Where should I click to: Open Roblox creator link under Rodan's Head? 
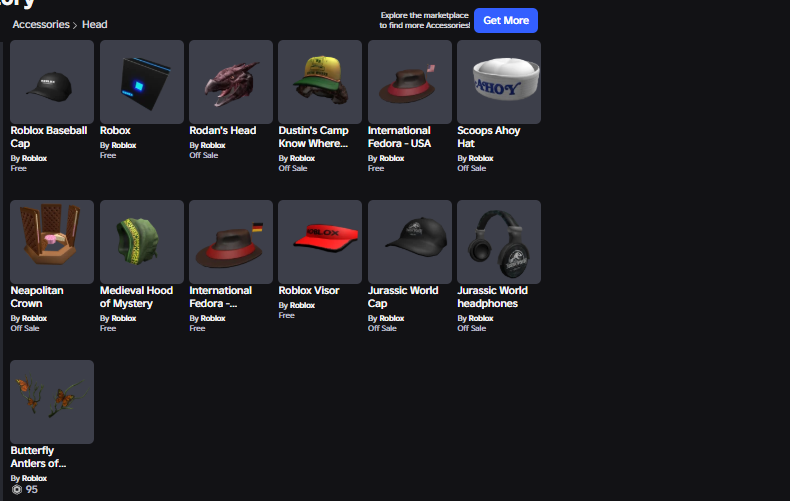pos(213,145)
